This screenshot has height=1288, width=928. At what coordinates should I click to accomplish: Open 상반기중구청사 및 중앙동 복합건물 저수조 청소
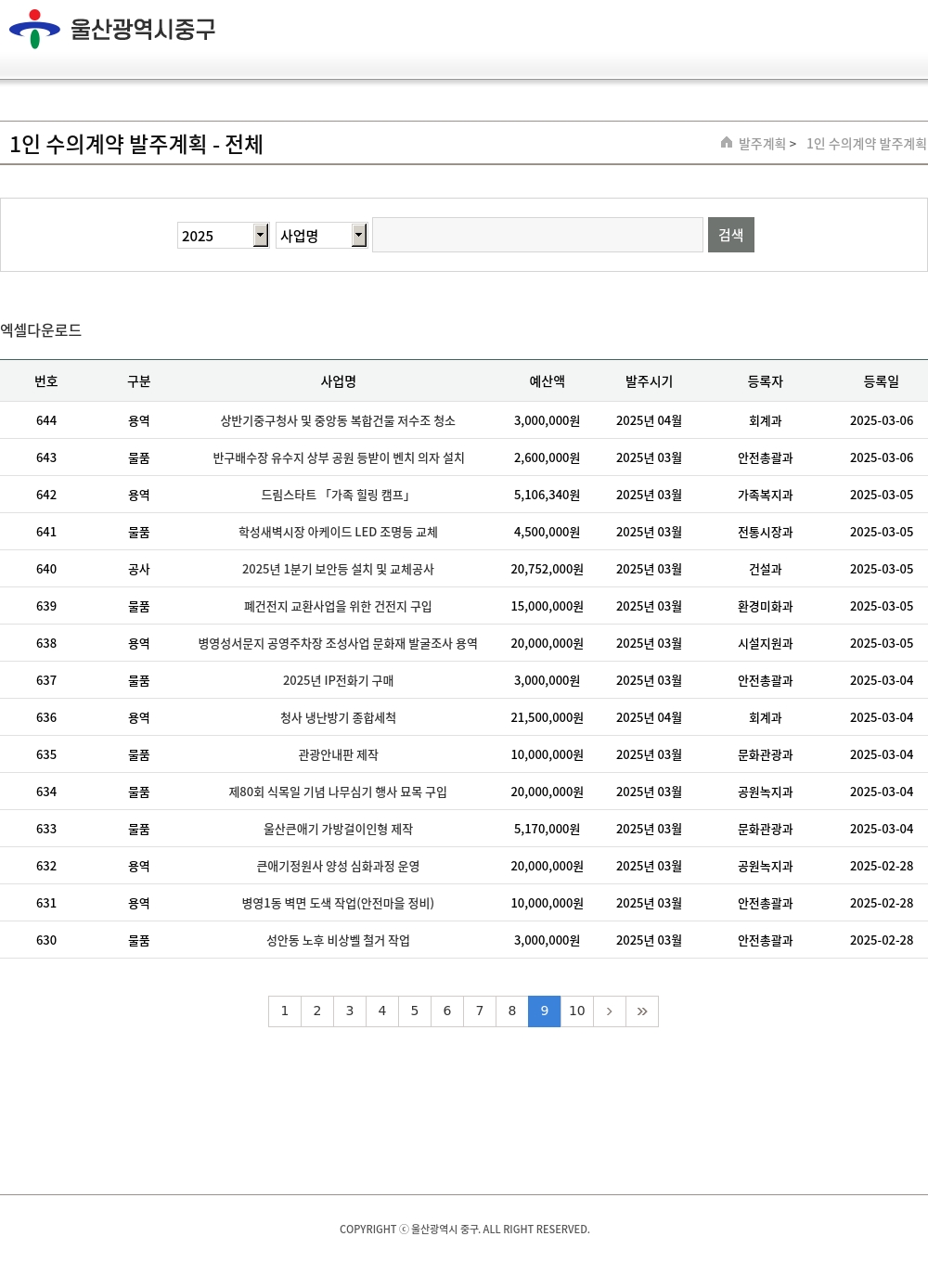(338, 420)
